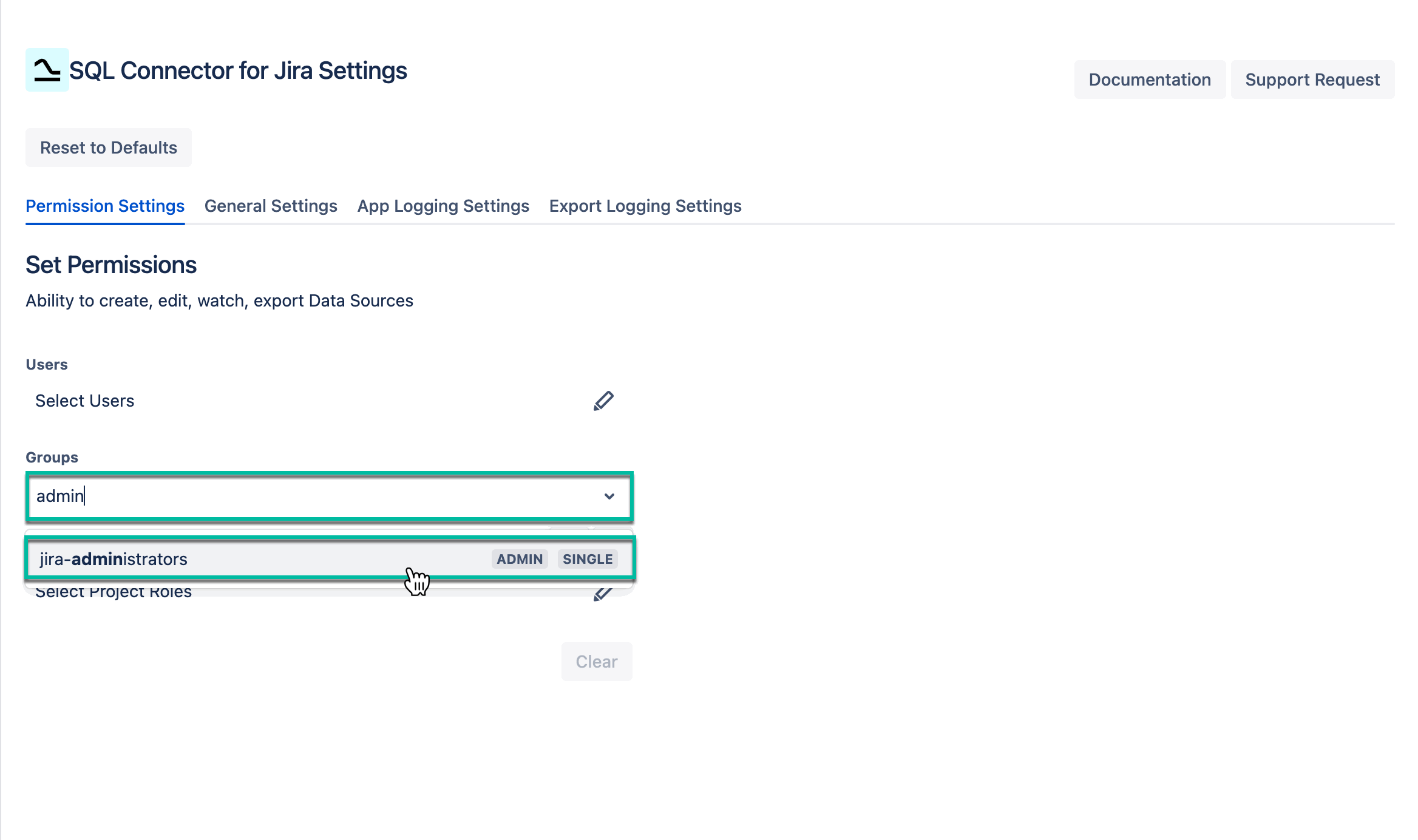Click the ADMIN badge on the suggestion
Image resolution: width=1418 pixels, height=840 pixels.
coord(519,559)
